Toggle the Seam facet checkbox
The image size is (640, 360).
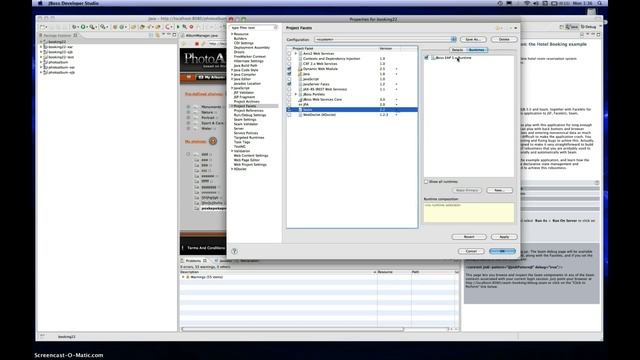click(289, 110)
